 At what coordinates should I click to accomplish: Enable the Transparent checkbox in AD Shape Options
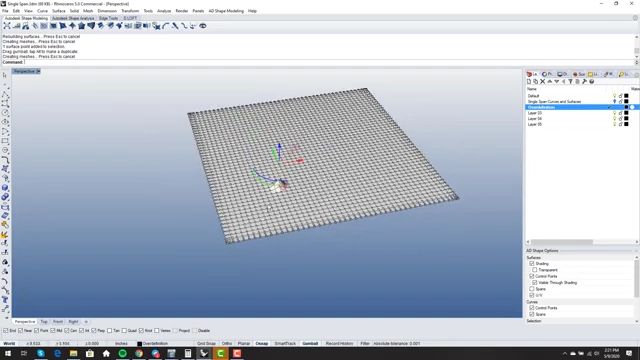click(x=535, y=270)
